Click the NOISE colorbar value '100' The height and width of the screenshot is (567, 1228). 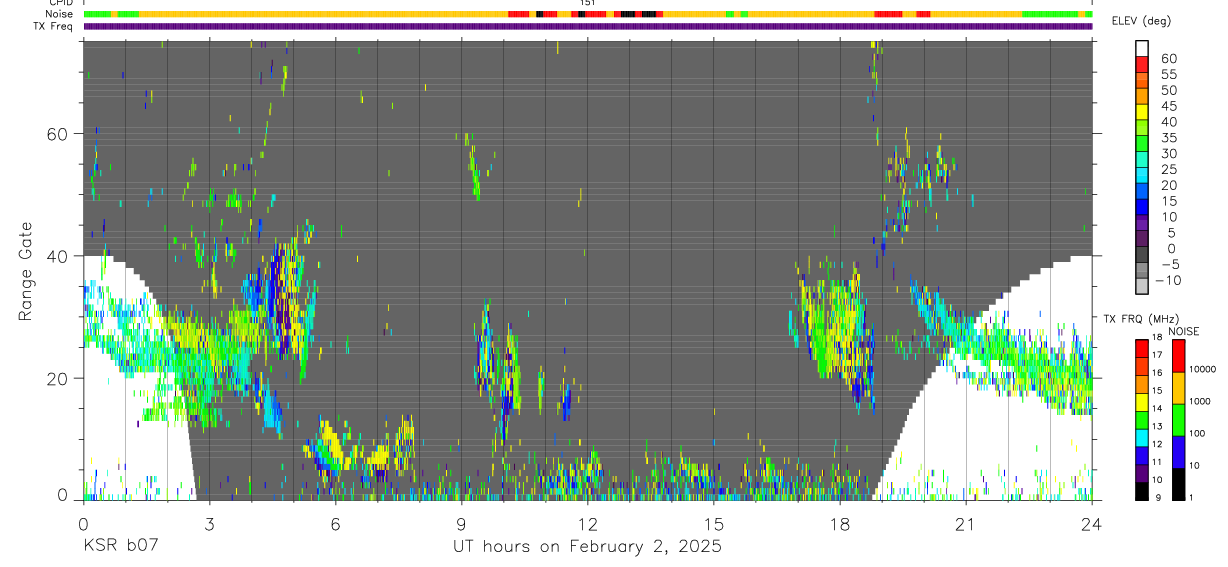[x=1198, y=434]
